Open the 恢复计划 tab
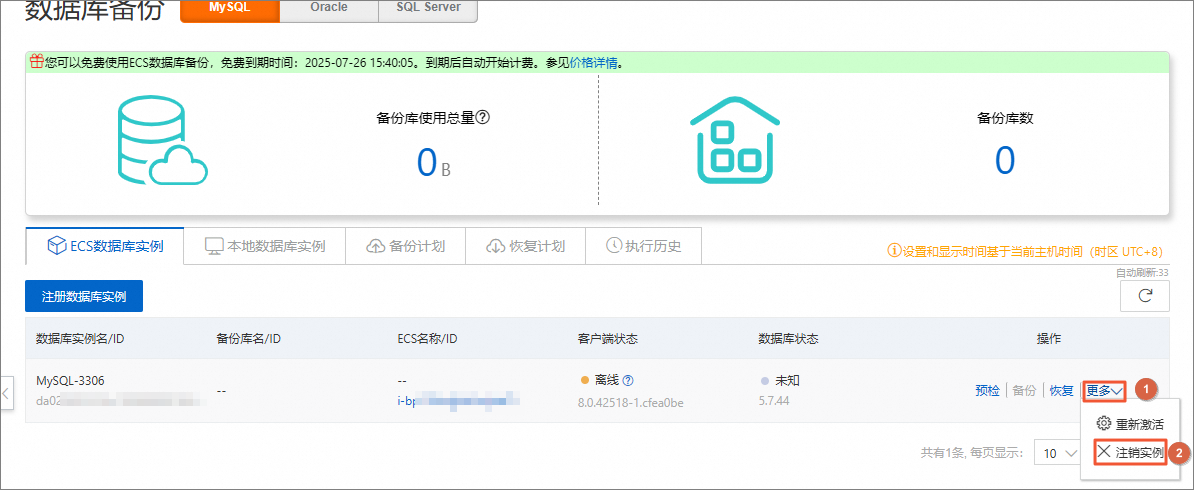Screen dimensions: 1194x490 pos(525,246)
